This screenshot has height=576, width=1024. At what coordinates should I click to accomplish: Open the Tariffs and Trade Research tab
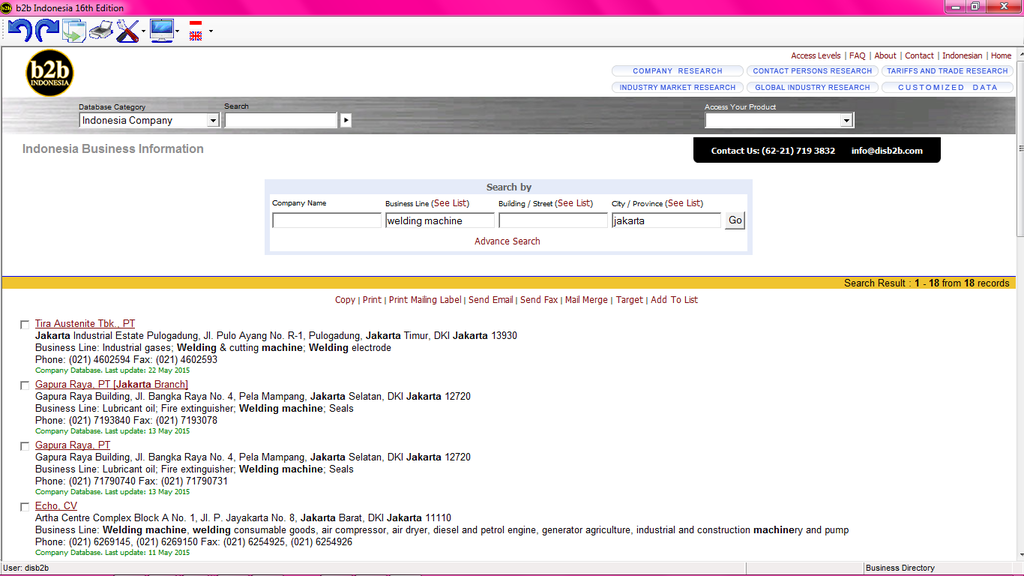[x=947, y=71]
